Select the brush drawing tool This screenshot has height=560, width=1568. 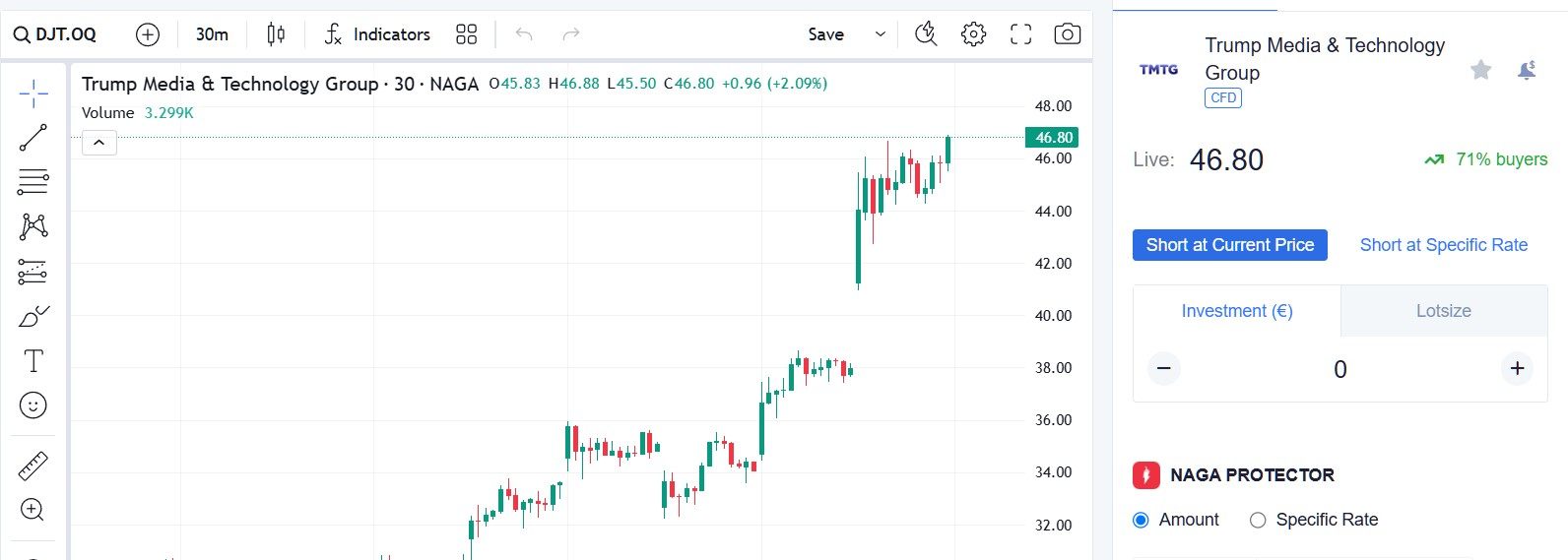[33, 317]
